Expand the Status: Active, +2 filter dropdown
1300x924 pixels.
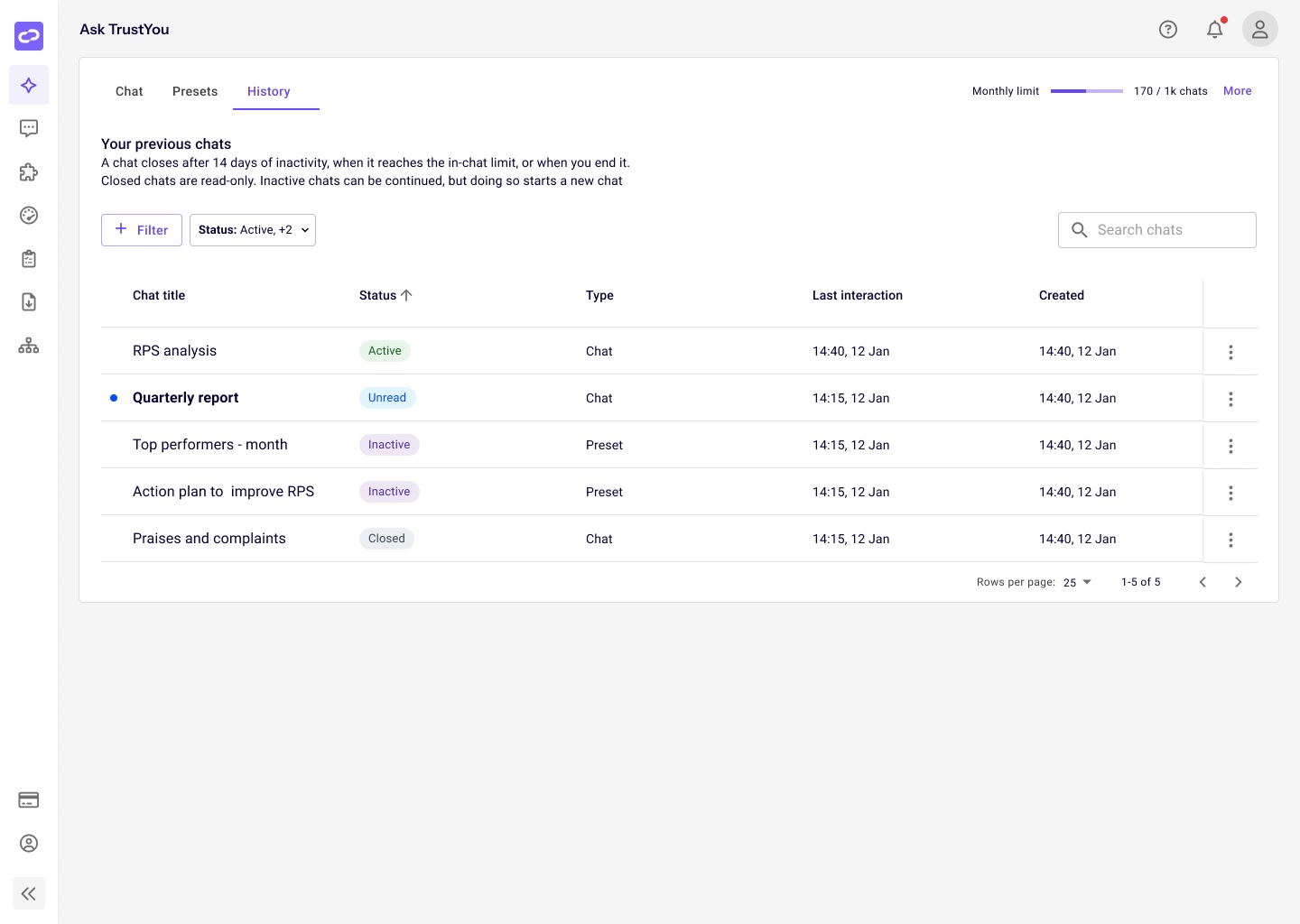[253, 230]
